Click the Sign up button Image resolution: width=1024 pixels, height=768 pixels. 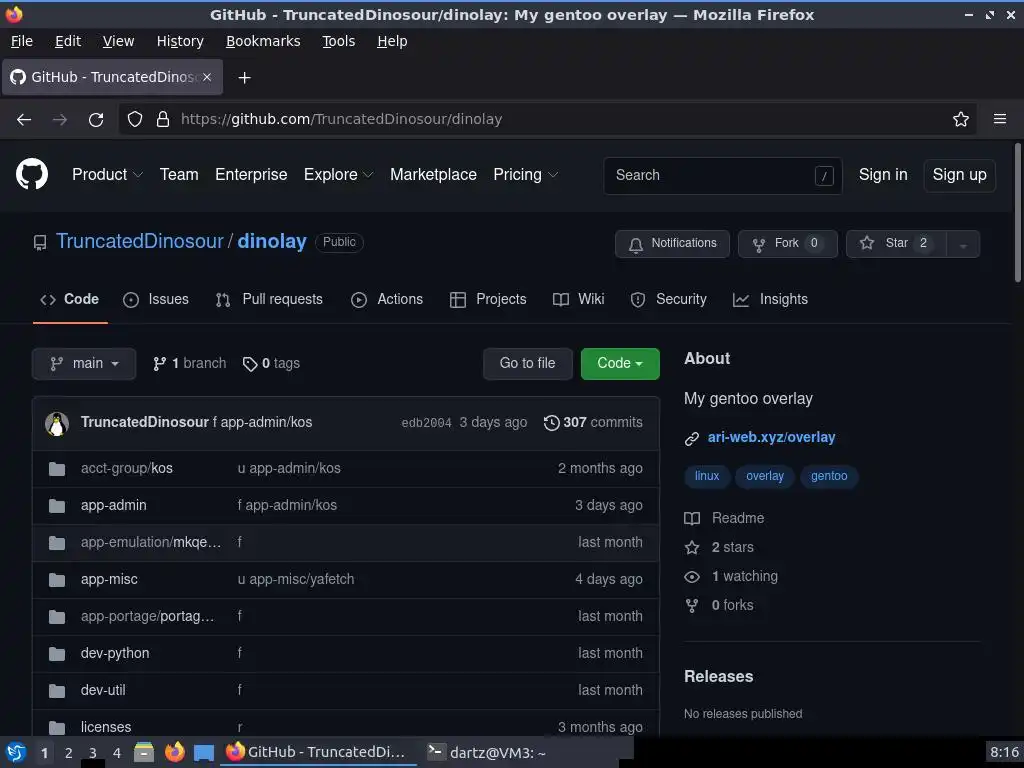click(959, 175)
